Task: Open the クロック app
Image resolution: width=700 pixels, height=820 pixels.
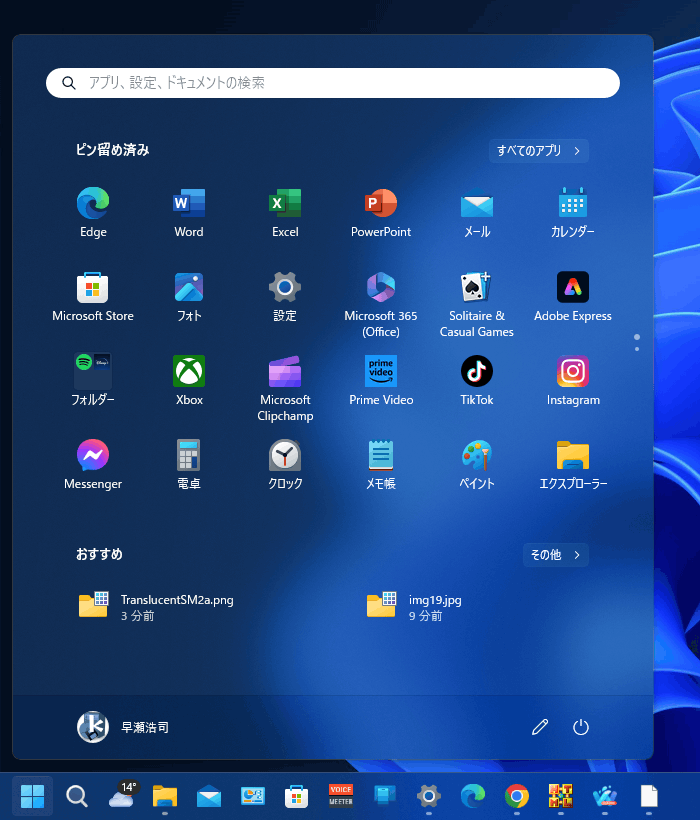Action: (x=285, y=464)
